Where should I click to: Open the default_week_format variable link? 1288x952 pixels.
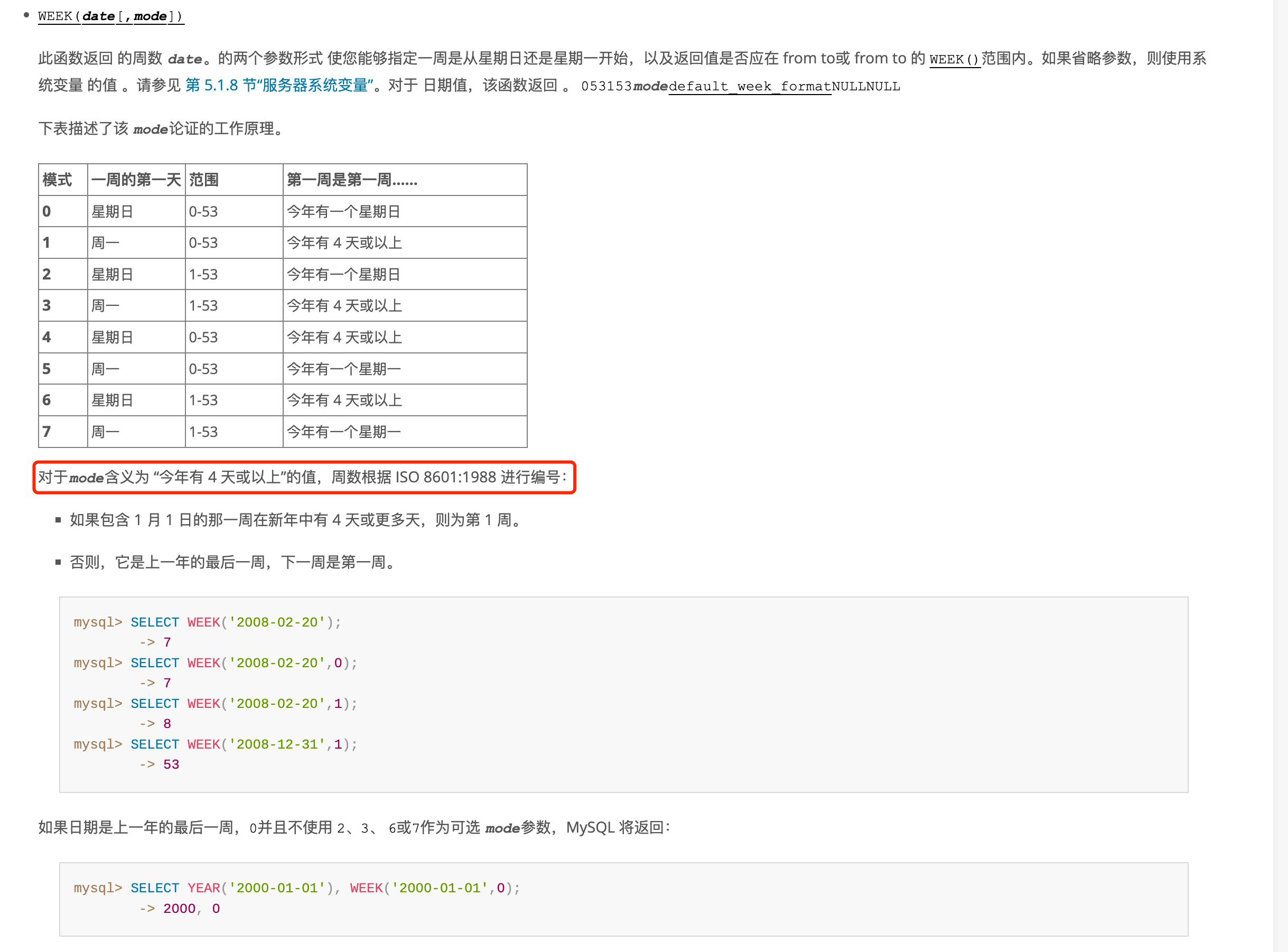coord(749,87)
